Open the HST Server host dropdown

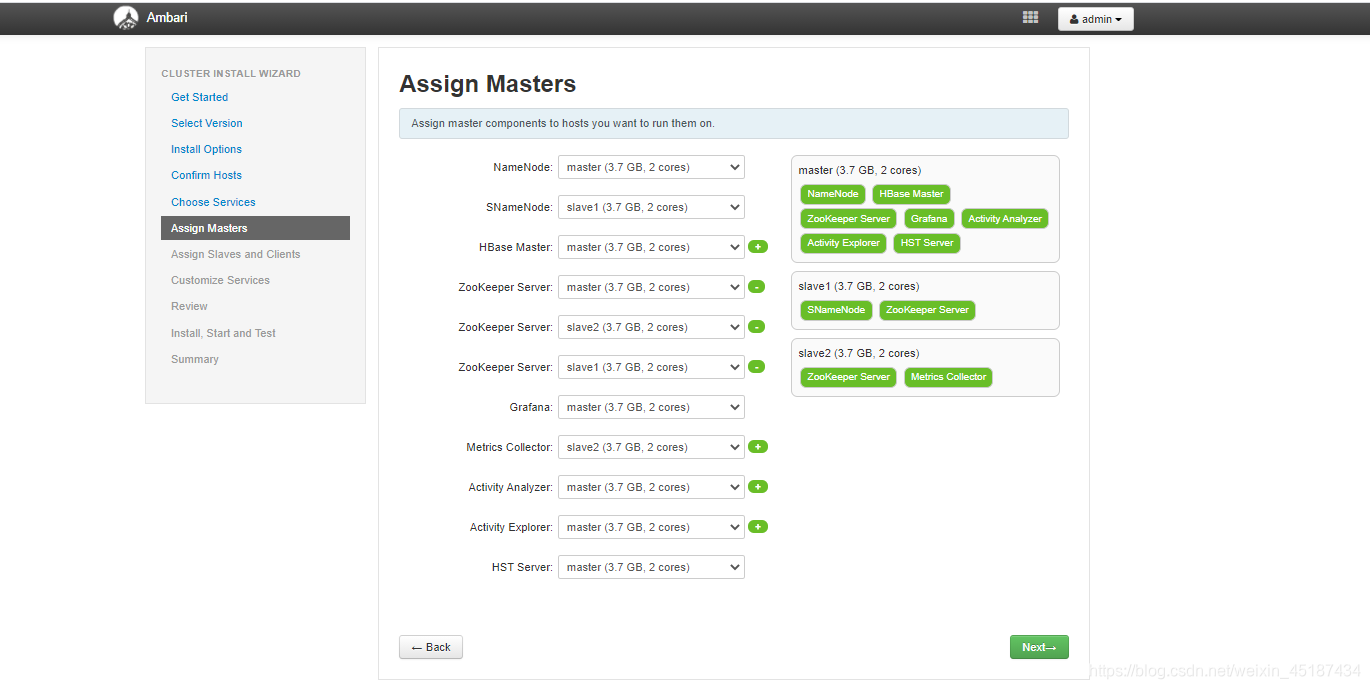coord(651,567)
